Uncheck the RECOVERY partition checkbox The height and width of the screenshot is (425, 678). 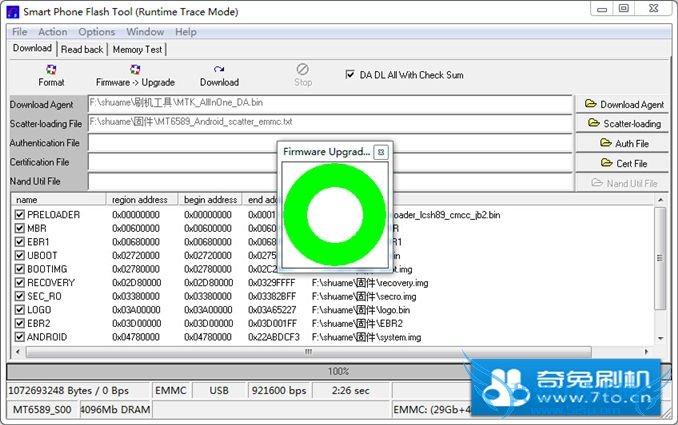(19, 283)
